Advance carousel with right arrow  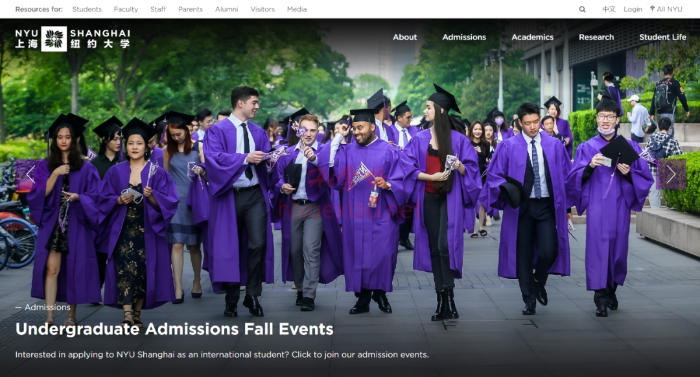click(x=671, y=175)
